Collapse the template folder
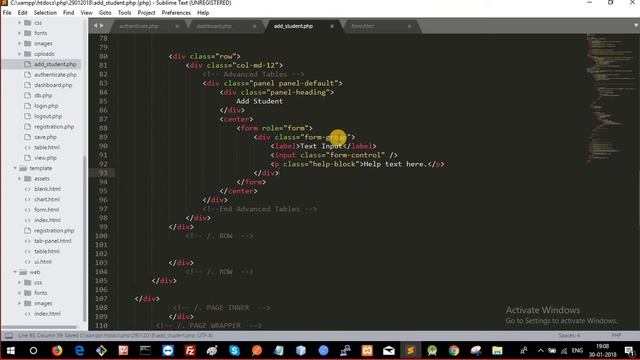The image size is (640, 360). click(15, 168)
